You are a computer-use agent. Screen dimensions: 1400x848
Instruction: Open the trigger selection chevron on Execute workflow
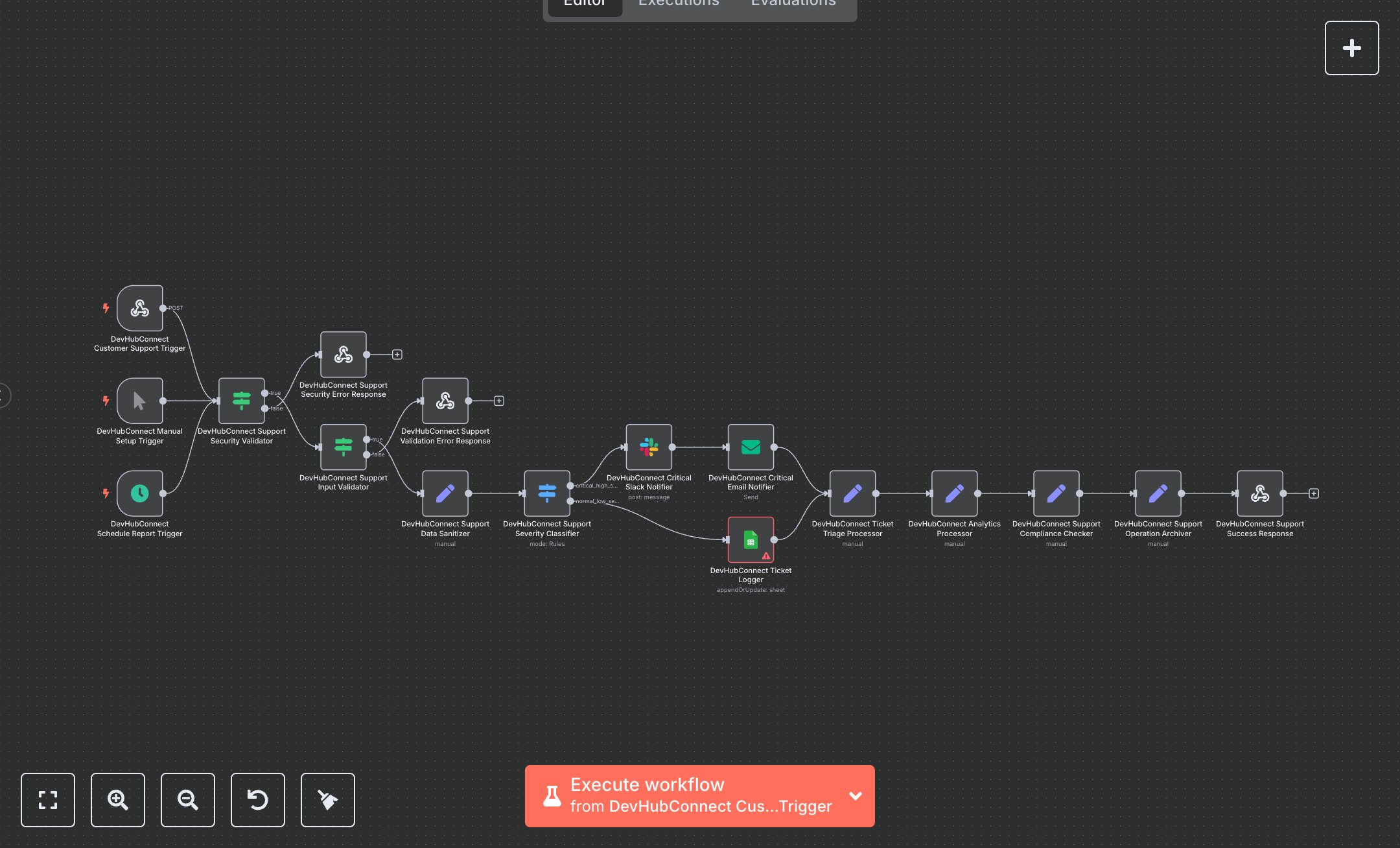point(855,795)
